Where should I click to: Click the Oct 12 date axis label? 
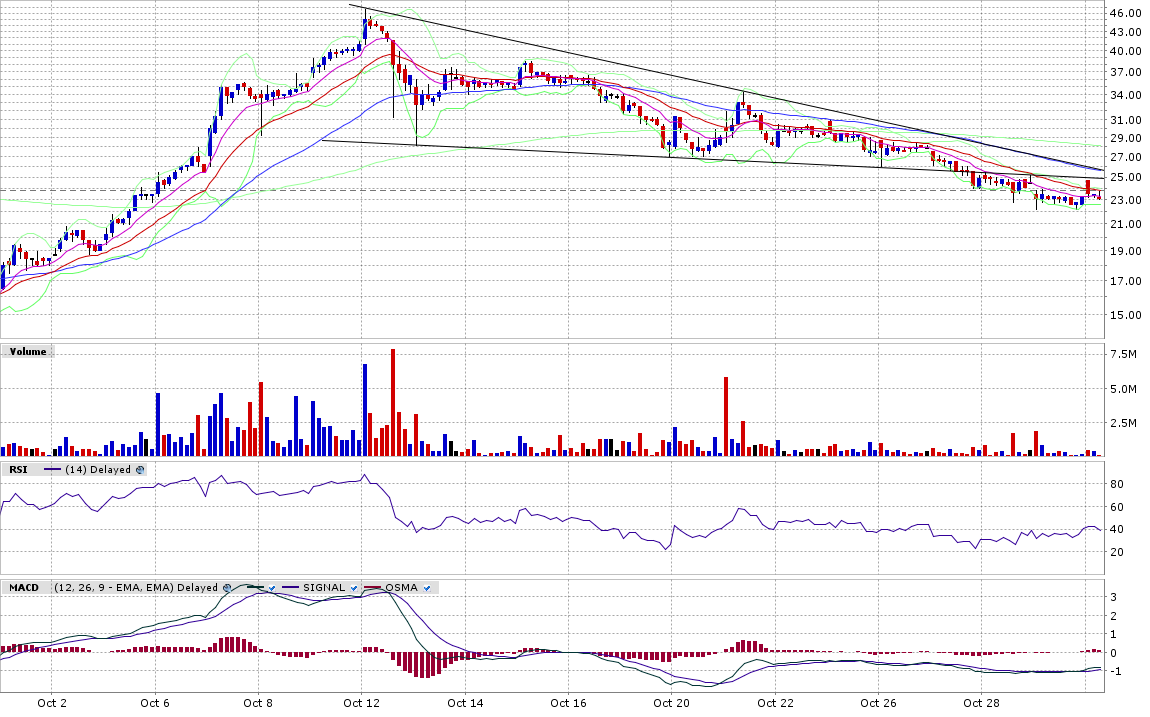[x=362, y=703]
